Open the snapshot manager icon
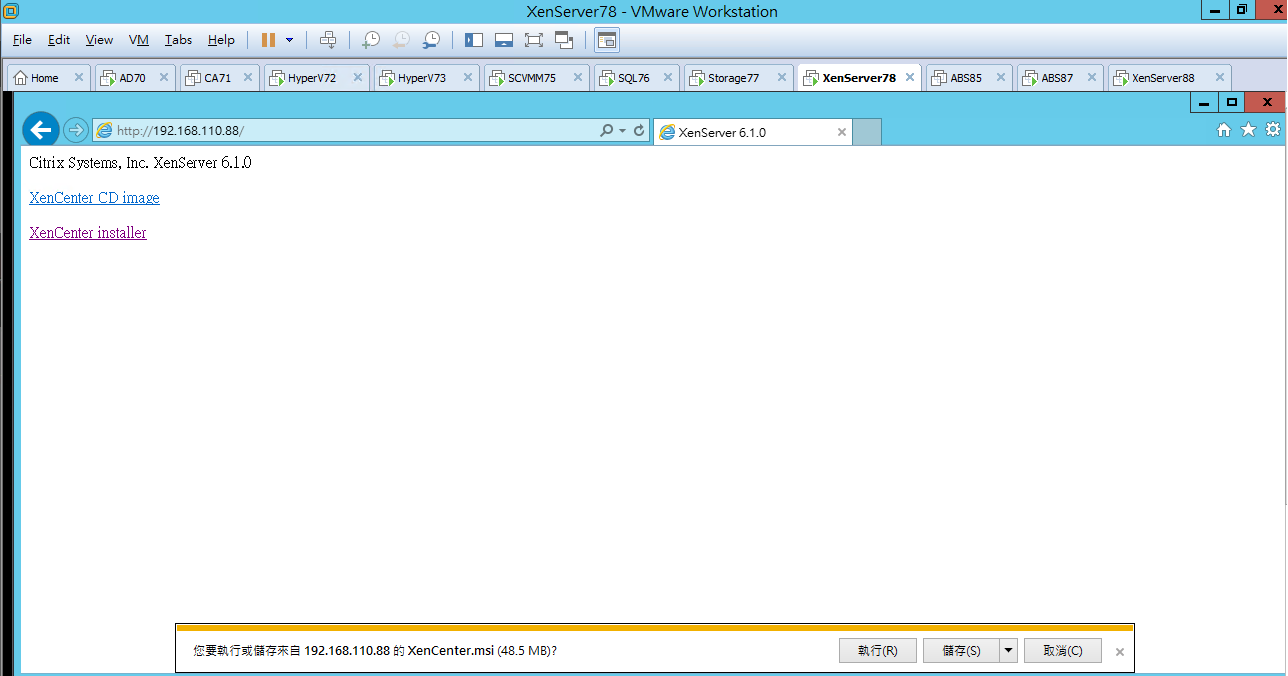The image size is (1288, 676). point(431,40)
